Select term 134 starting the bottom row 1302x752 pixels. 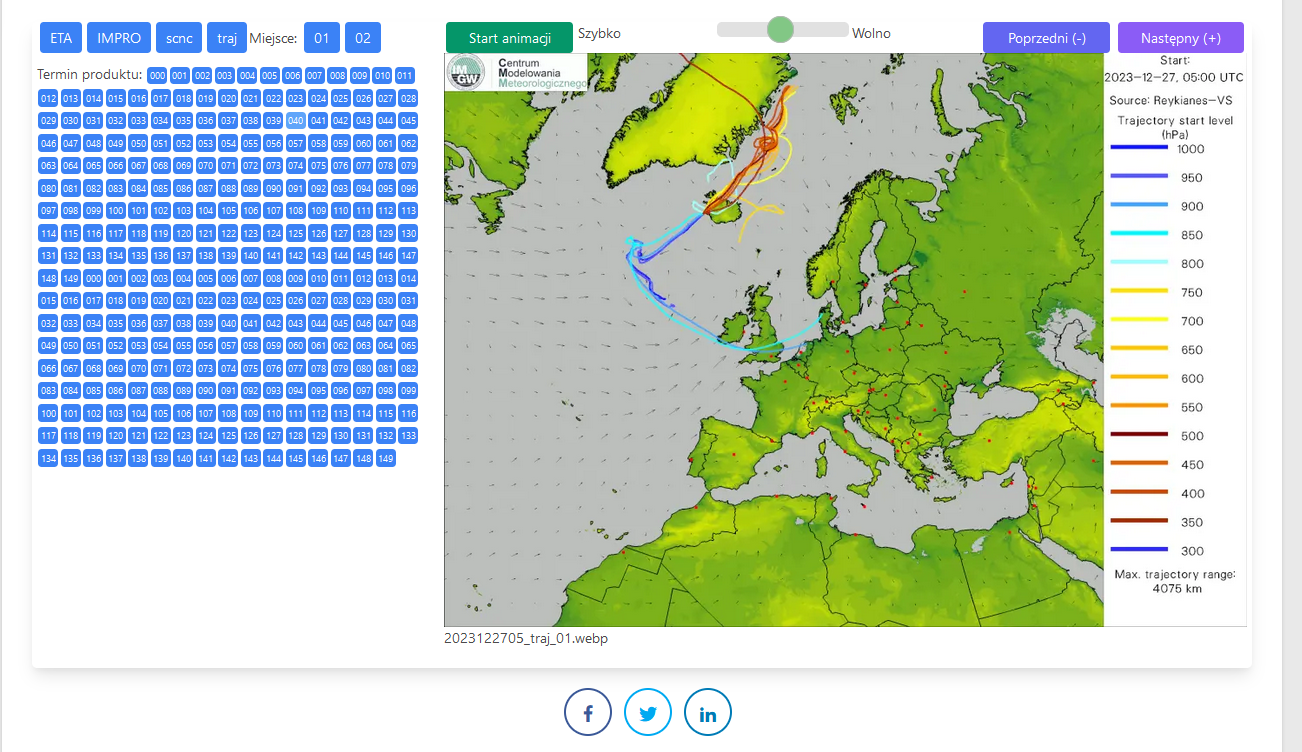[48, 458]
